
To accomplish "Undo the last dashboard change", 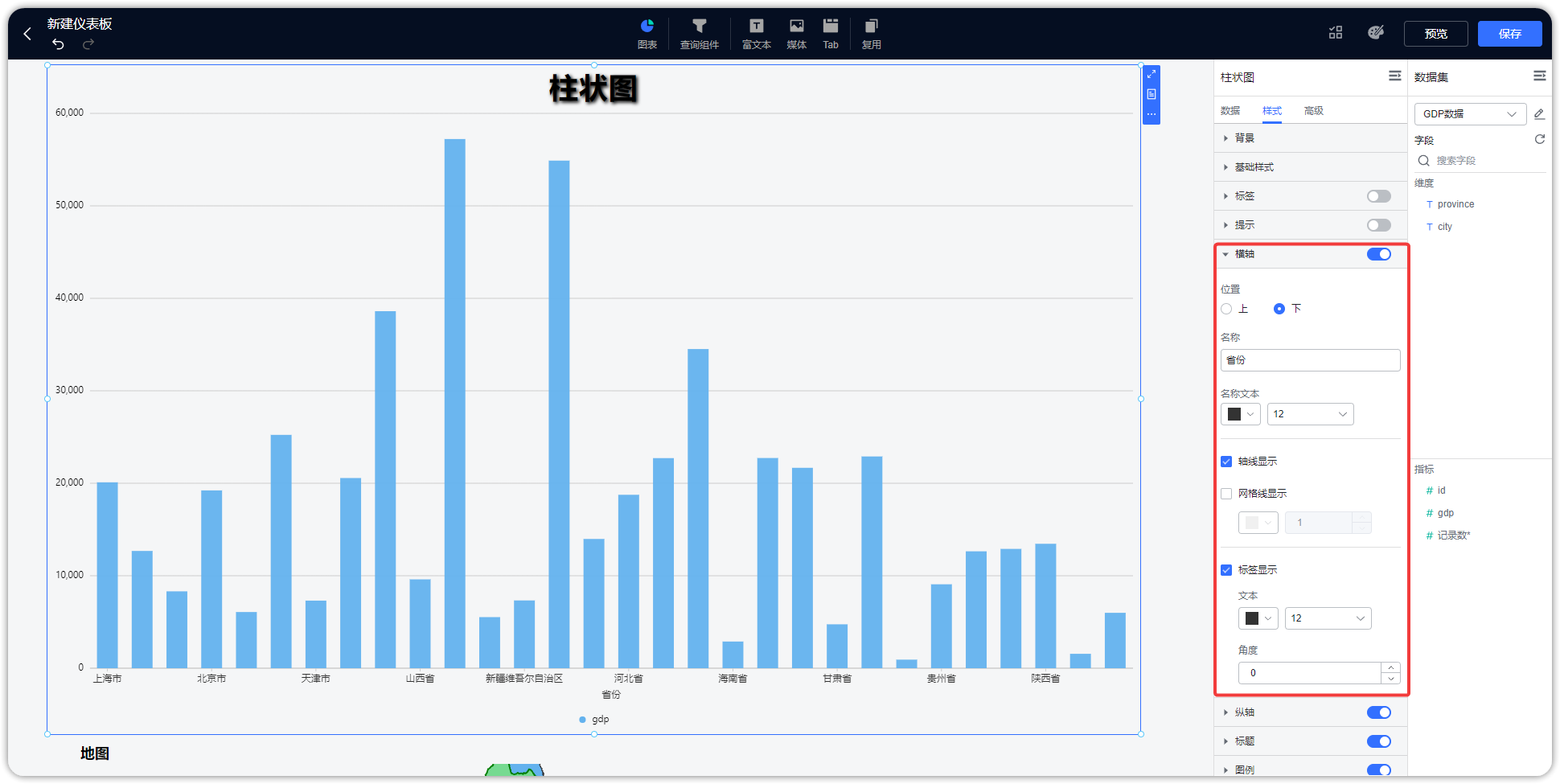I will 58,43.
